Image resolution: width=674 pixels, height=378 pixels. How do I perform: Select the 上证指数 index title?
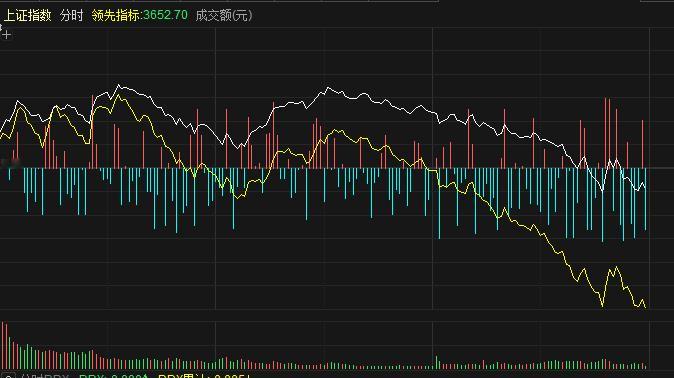tap(28, 15)
